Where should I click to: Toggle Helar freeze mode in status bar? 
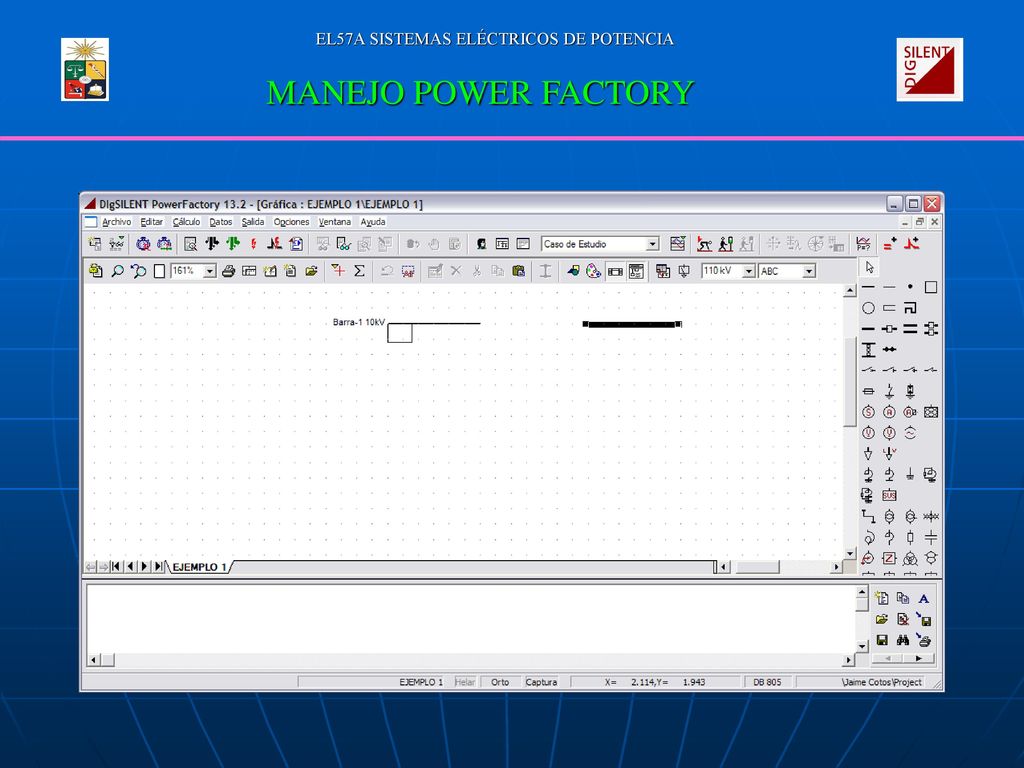pyautogui.click(x=464, y=682)
